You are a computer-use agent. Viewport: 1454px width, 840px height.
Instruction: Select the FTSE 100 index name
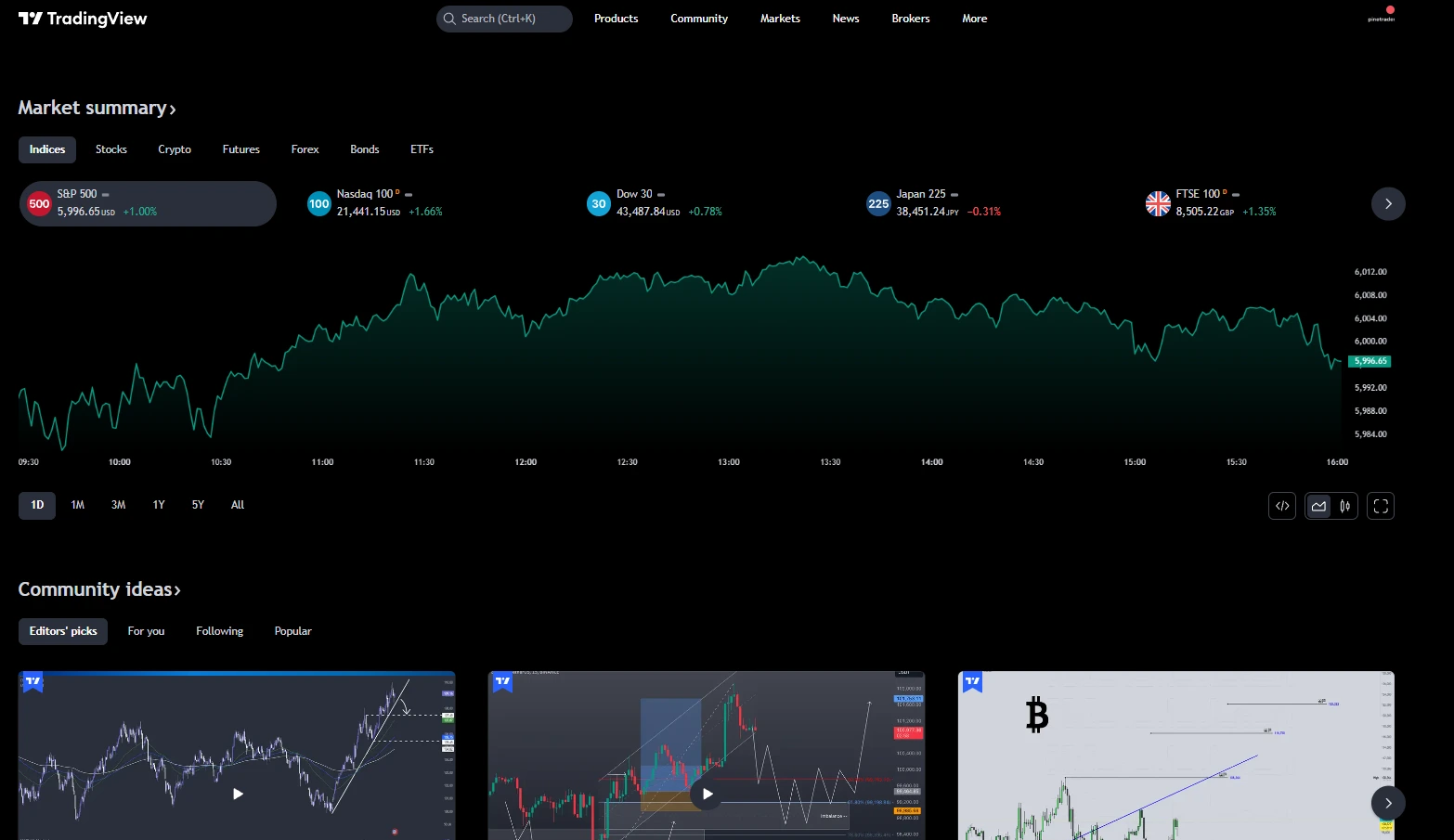(1198, 194)
